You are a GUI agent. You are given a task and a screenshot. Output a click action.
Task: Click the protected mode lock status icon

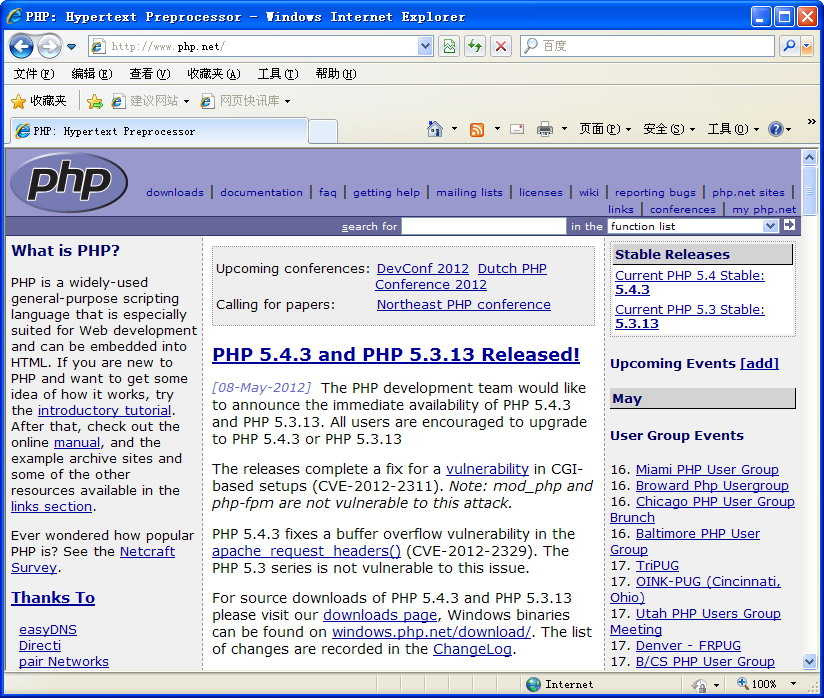click(699, 684)
